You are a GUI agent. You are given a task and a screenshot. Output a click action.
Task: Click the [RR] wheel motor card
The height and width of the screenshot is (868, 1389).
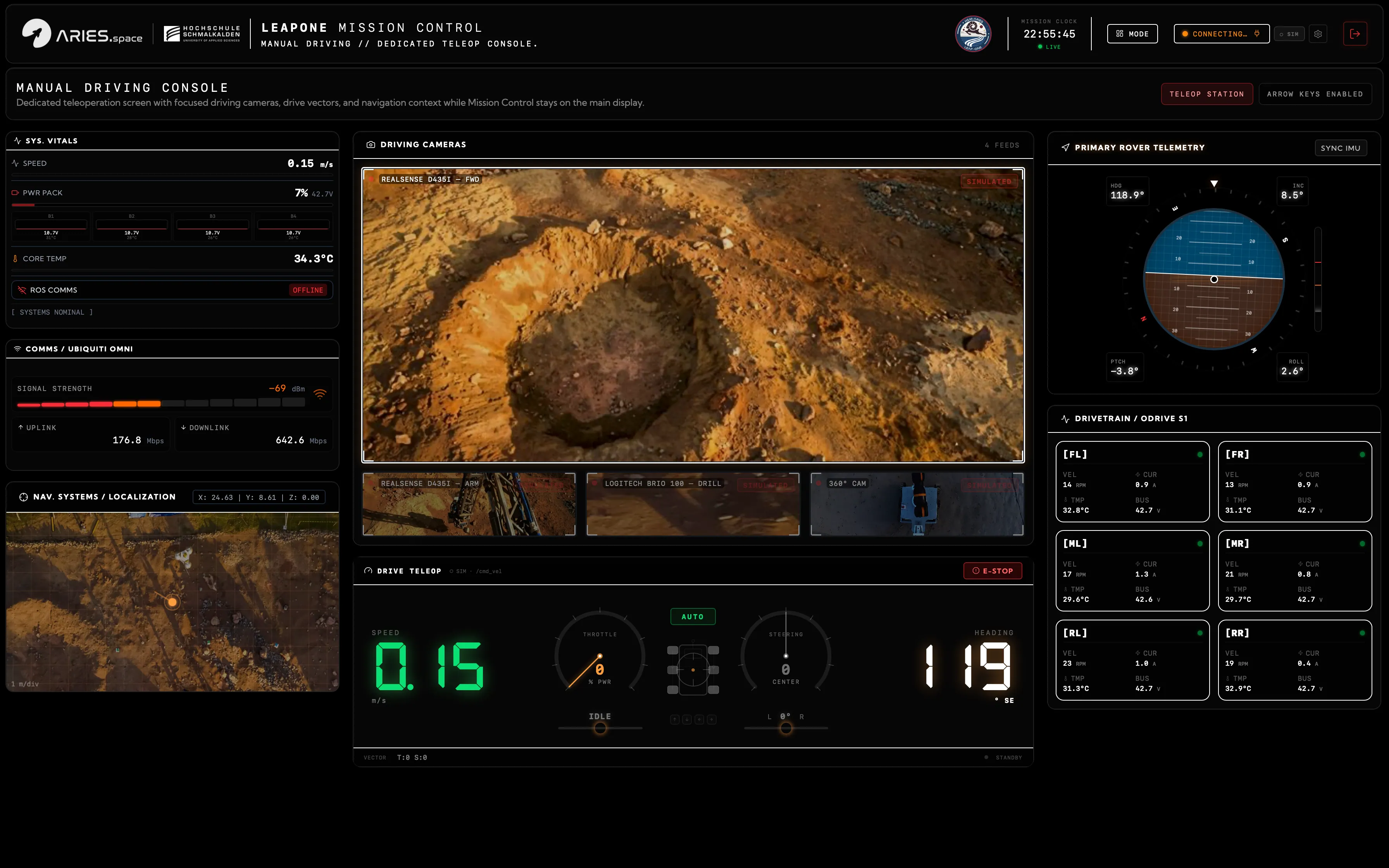[x=1295, y=660]
